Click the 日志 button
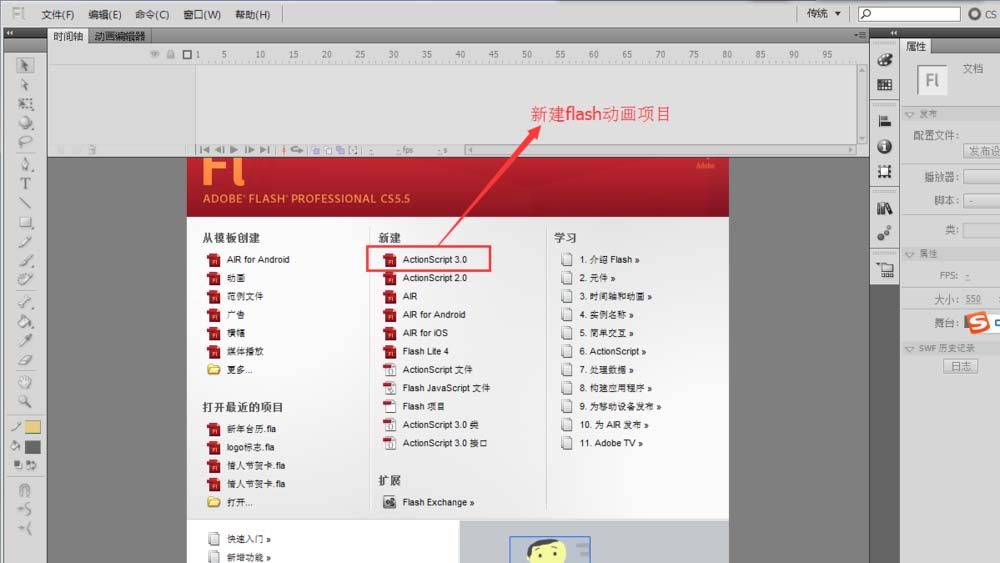 960,366
